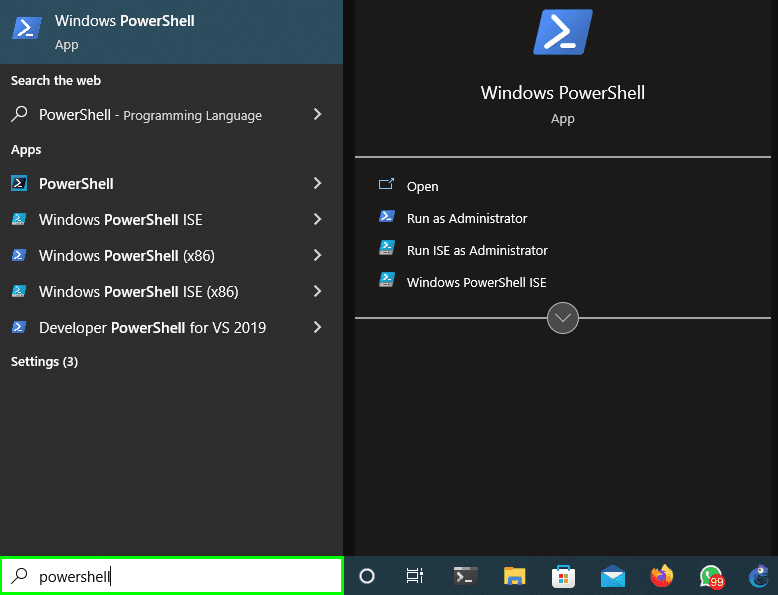Select Windows PowerShell (x86) app result
Image resolution: width=778 pixels, height=595 pixels.
tap(127, 256)
